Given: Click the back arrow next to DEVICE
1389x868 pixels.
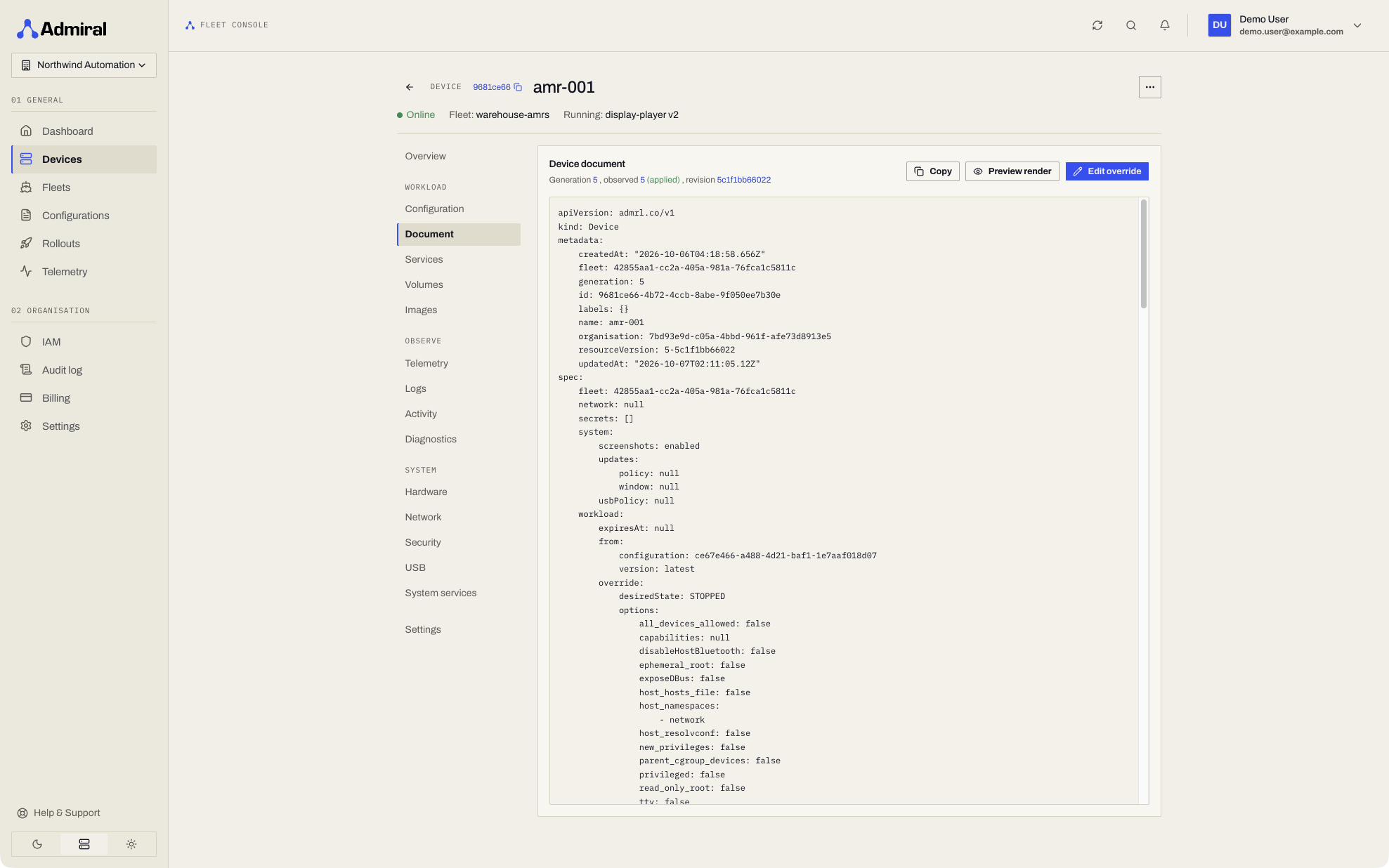Looking at the screenshot, I should (x=410, y=87).
